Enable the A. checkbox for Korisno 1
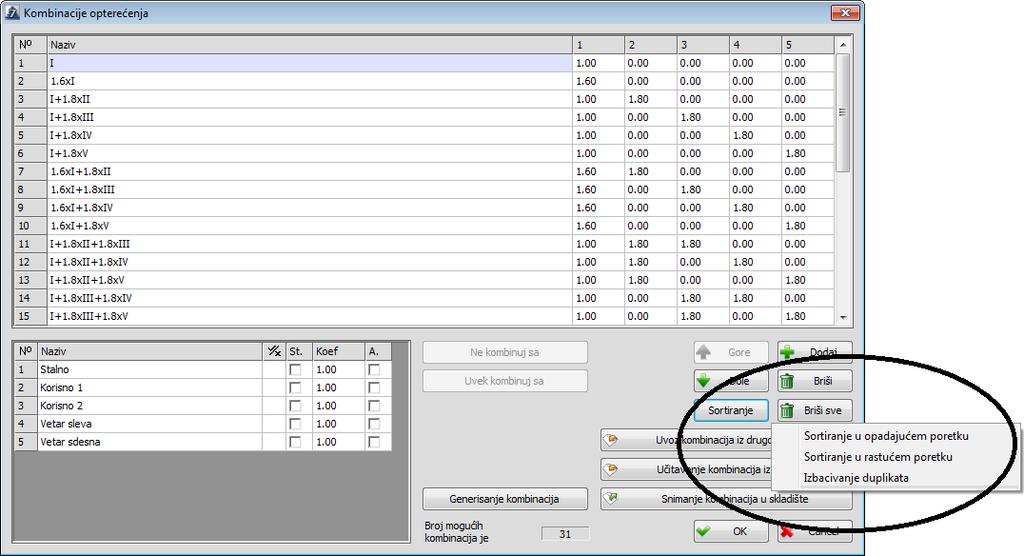Viewport: 1024px width, 556px height. coord(374,387)
